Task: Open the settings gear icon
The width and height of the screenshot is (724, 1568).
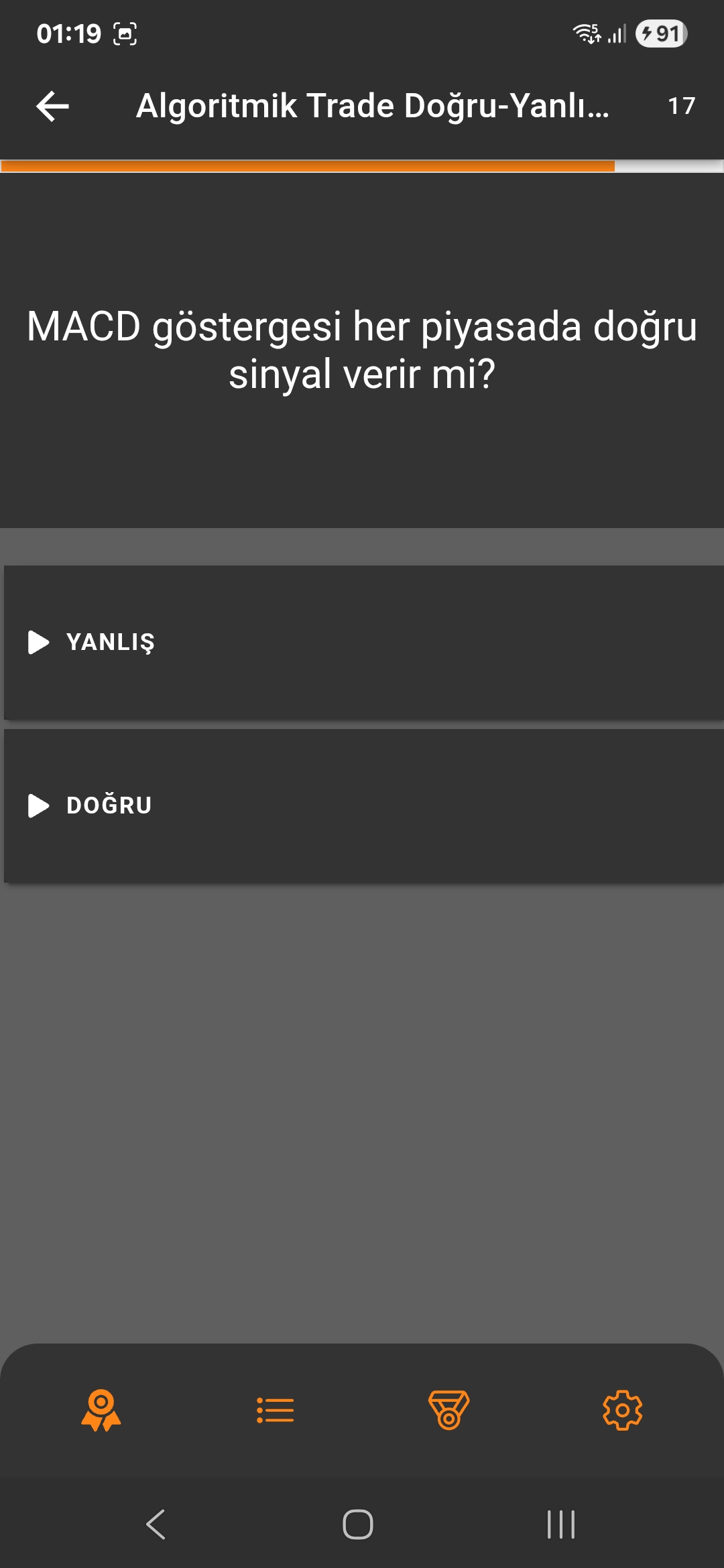Action: (x=623, y=1411)
